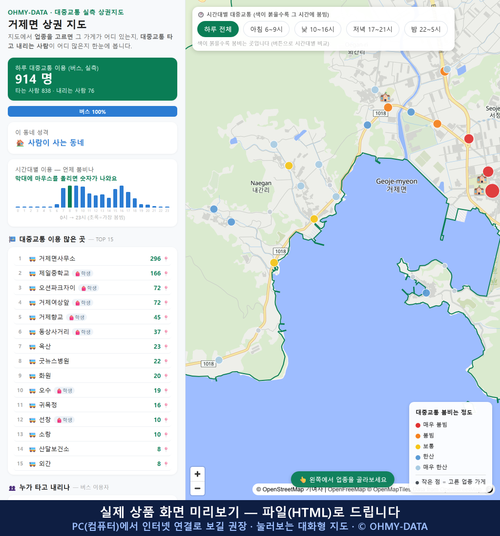Click the flag icon beside 대중교통 이용 많은 곳

coord(12,239)
